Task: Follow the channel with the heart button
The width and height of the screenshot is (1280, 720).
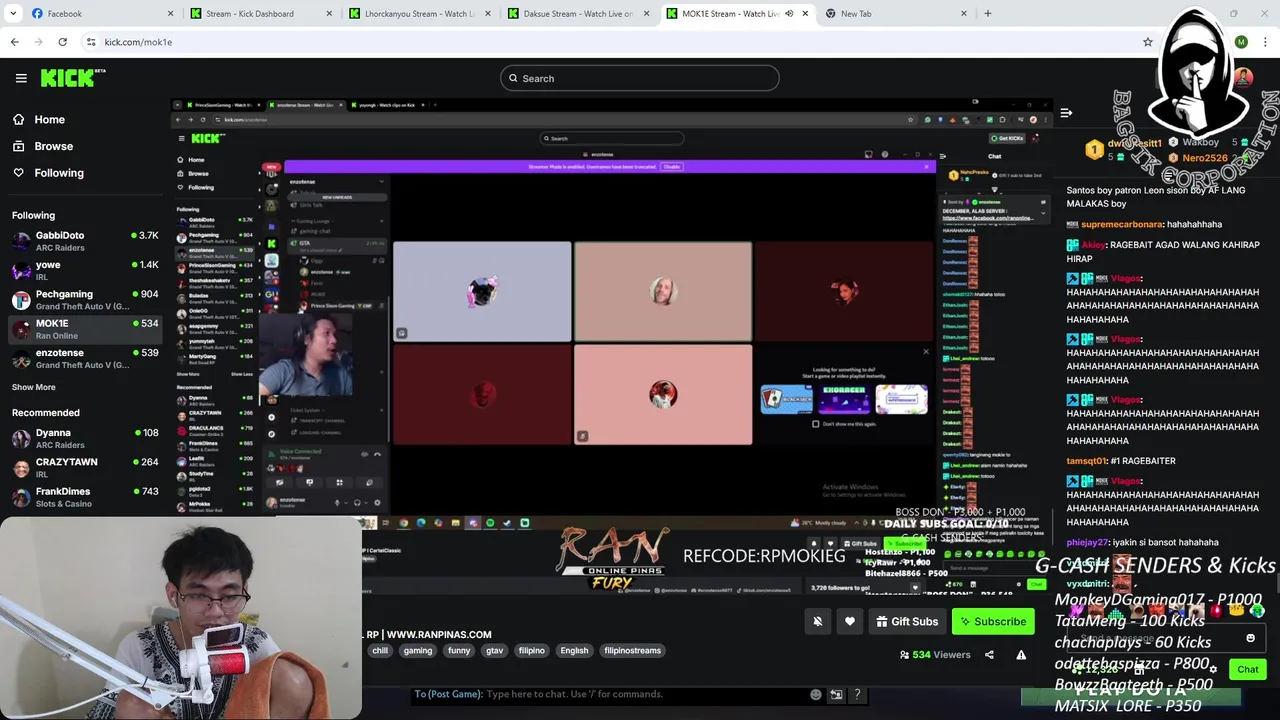Action: tap(850, 621)
